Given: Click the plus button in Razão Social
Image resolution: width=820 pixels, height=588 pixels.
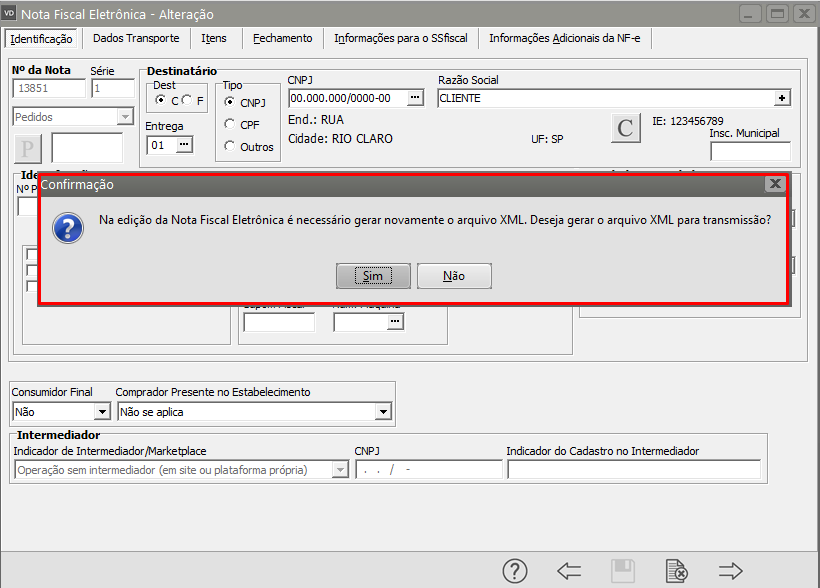Looking at the screenshot, I should (x=782, y=98).
